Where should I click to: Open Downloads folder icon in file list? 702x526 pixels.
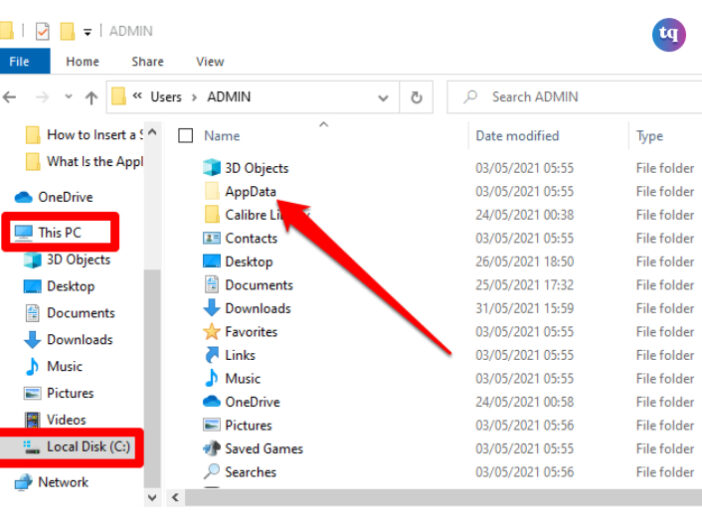click(212, 308)
